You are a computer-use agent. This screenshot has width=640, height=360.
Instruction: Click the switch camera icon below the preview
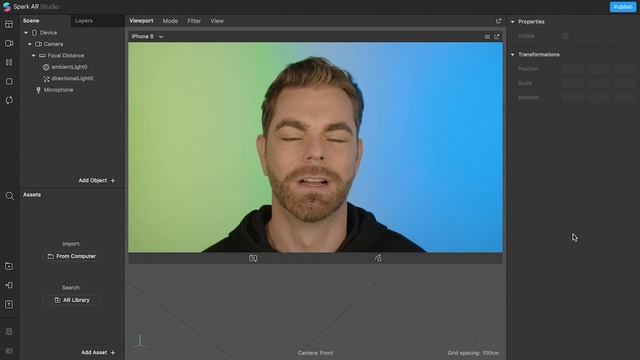[253, 258]
